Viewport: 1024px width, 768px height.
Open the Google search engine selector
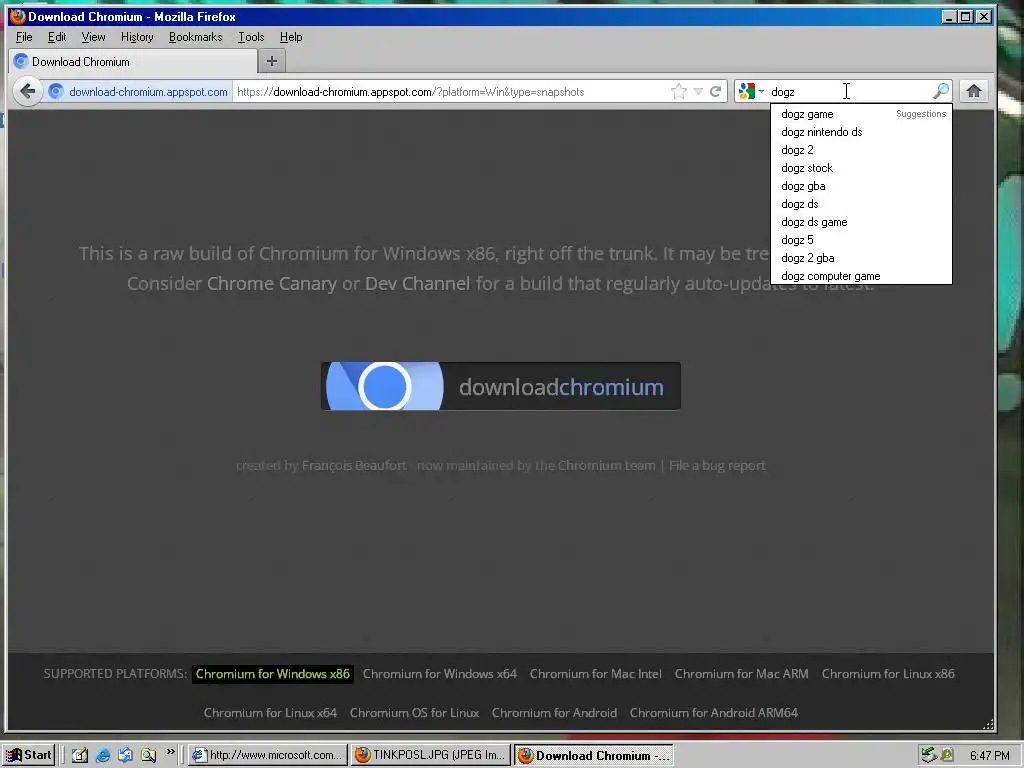click(751, 91)
